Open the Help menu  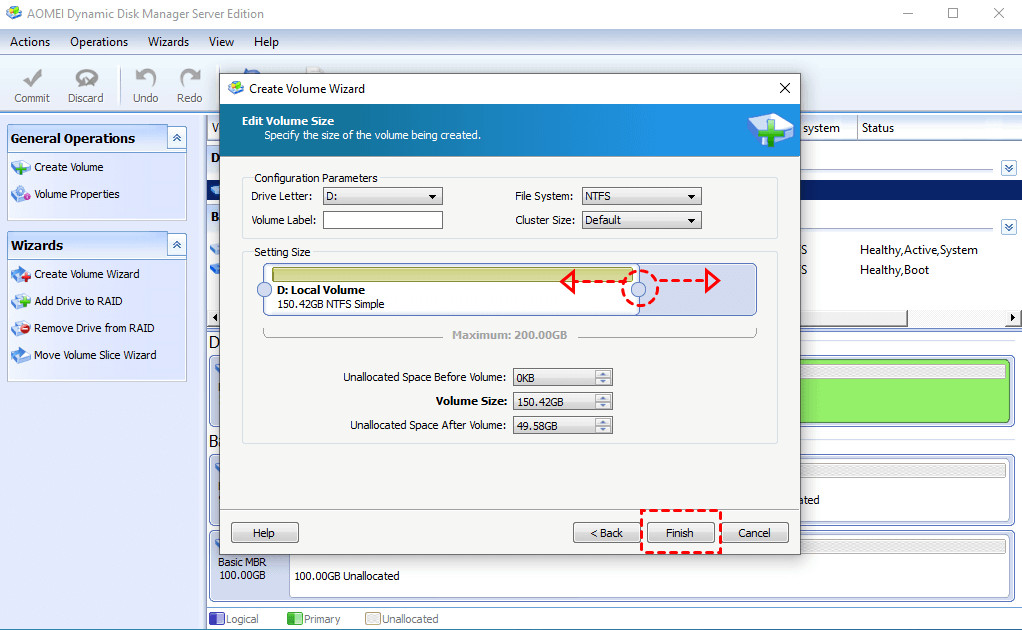(x=266, y=42)
